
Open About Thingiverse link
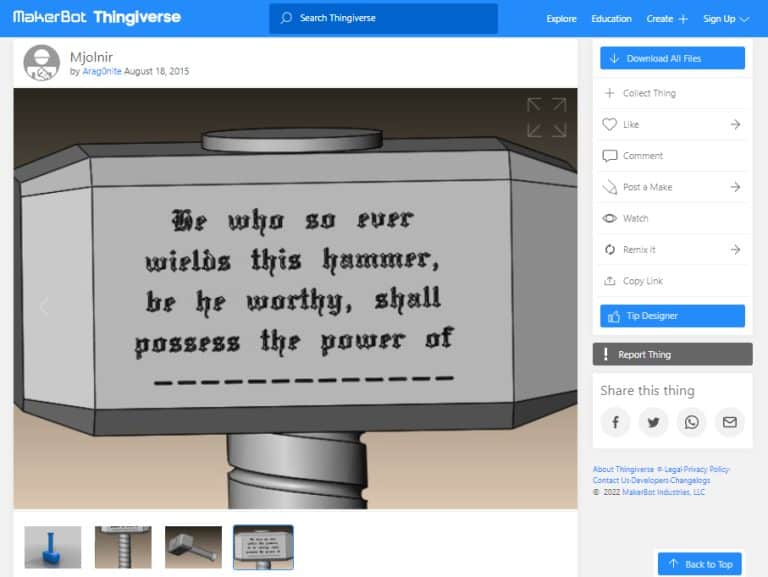click(623, 469)
